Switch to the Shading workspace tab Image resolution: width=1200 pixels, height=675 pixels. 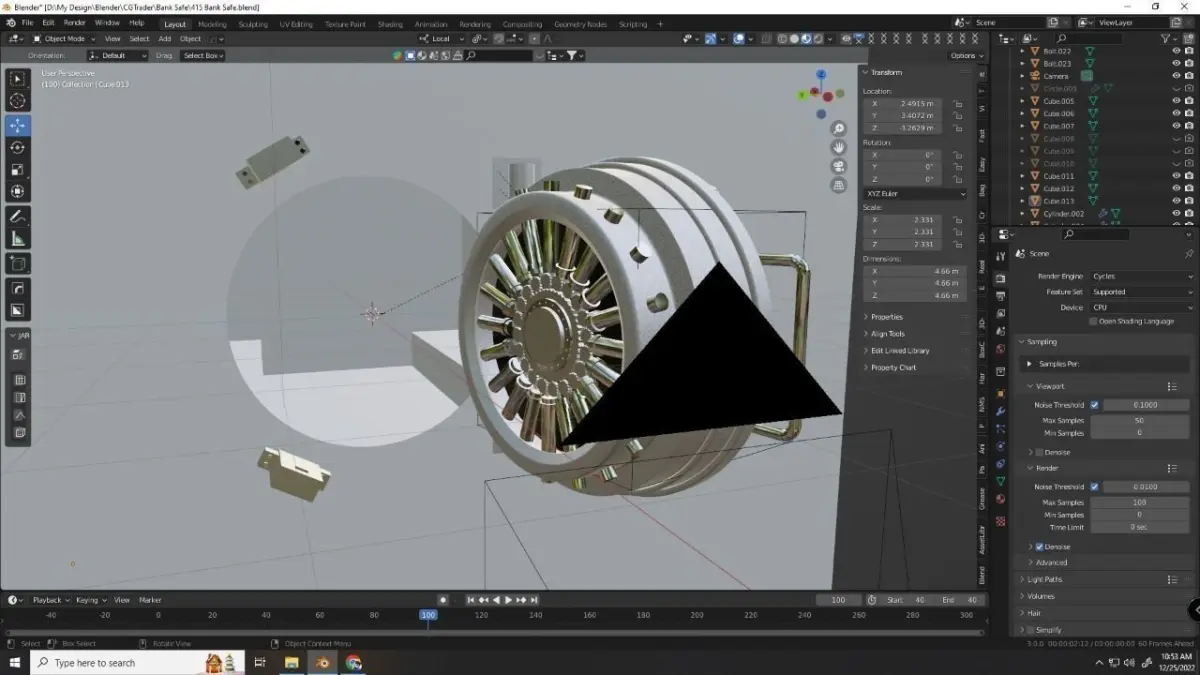coord(390,24)
